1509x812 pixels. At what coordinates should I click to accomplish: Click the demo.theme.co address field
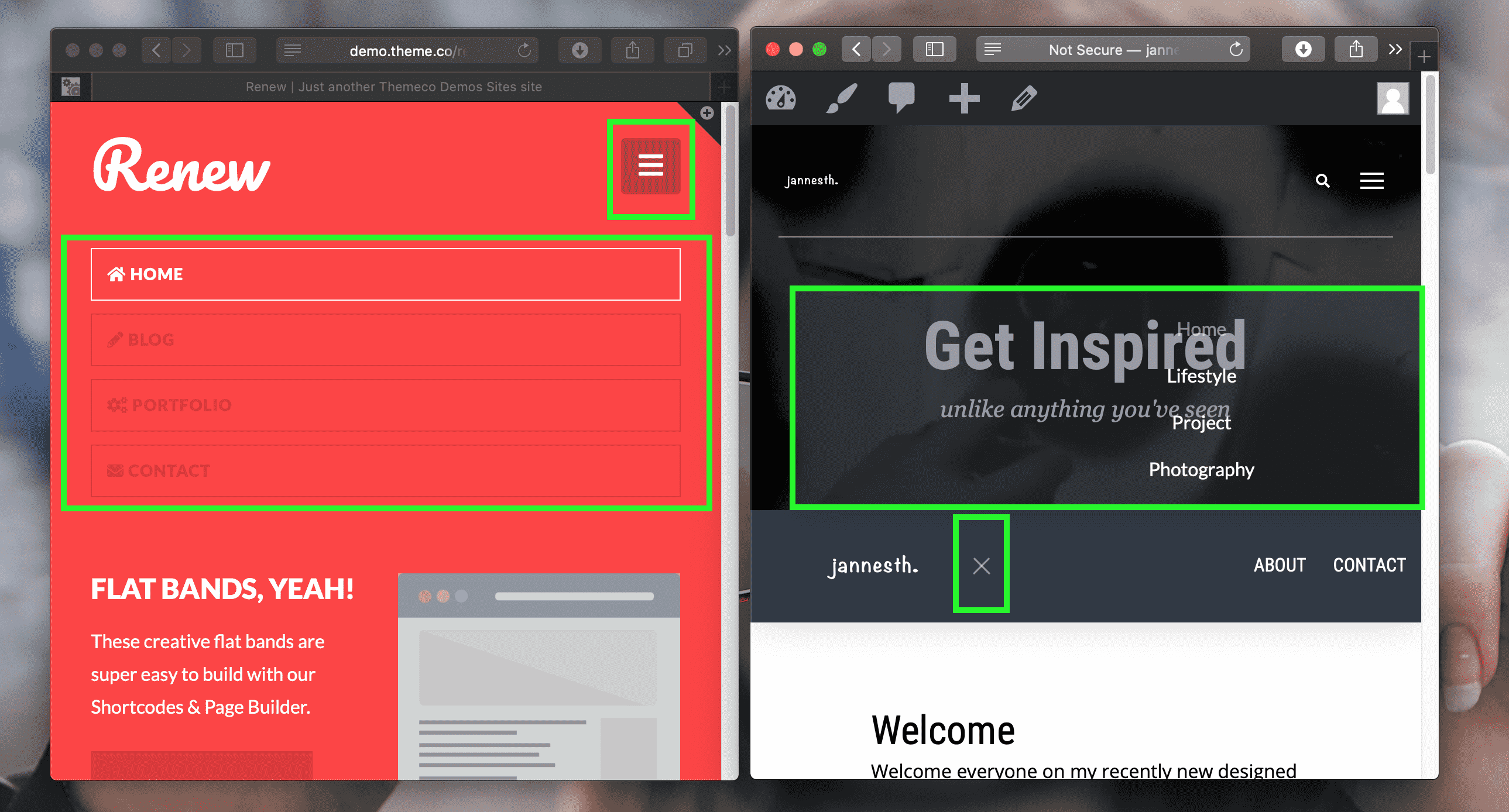(407, 50)
